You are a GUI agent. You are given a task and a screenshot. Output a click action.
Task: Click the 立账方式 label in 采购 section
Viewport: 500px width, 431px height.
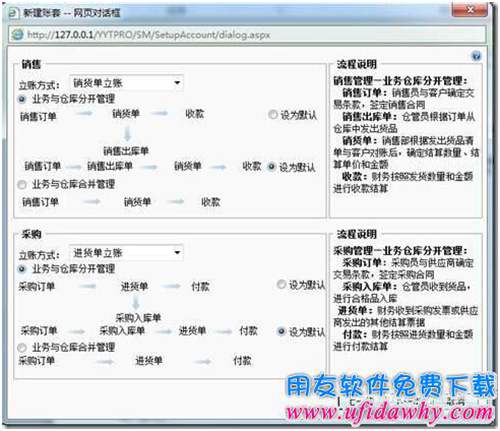[x=39, y=255]
